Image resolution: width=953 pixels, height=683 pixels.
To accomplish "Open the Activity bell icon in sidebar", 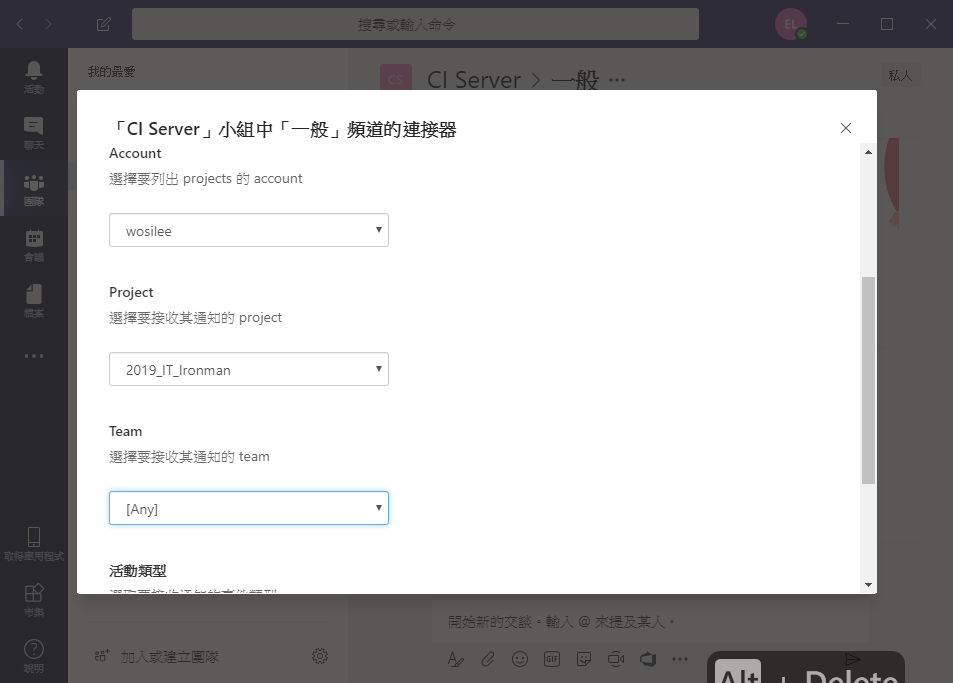I will pyautogui.click(x=33, y=77).
